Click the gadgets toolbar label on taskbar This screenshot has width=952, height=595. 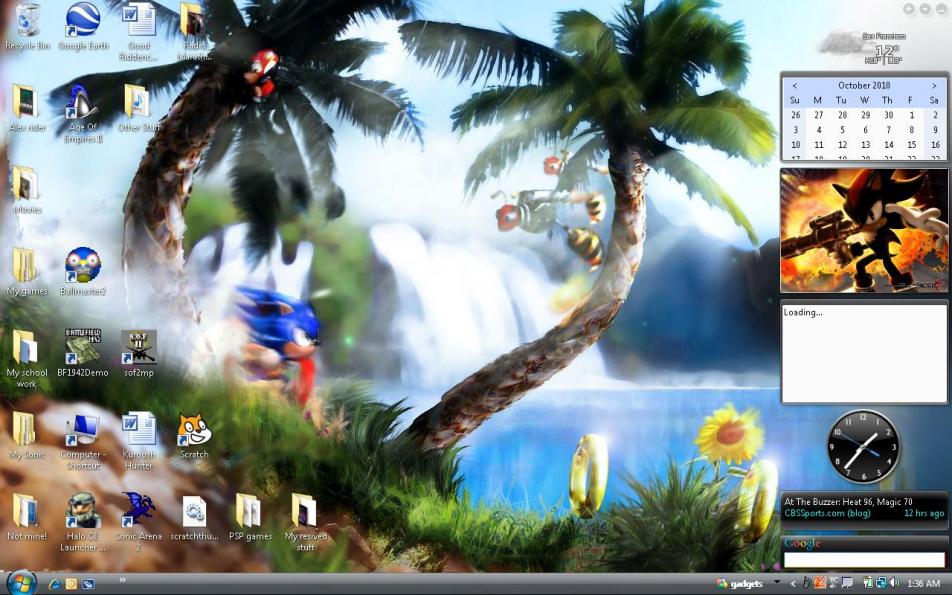746,584
